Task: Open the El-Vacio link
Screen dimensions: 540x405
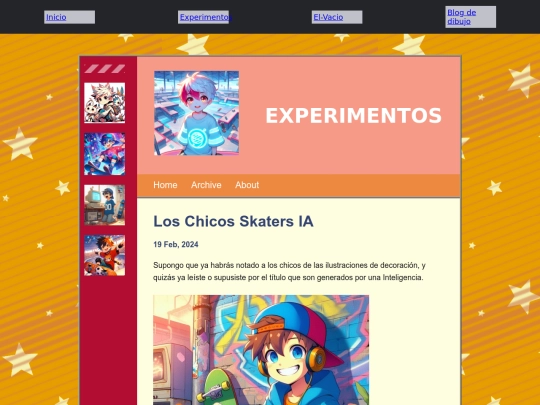Action: point(328,17)
